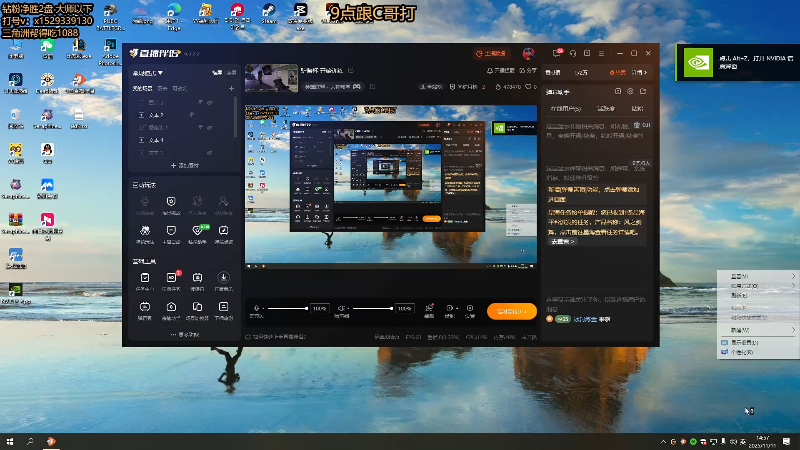Click the pop-out icon in the chat panel header

coord(643,91)
